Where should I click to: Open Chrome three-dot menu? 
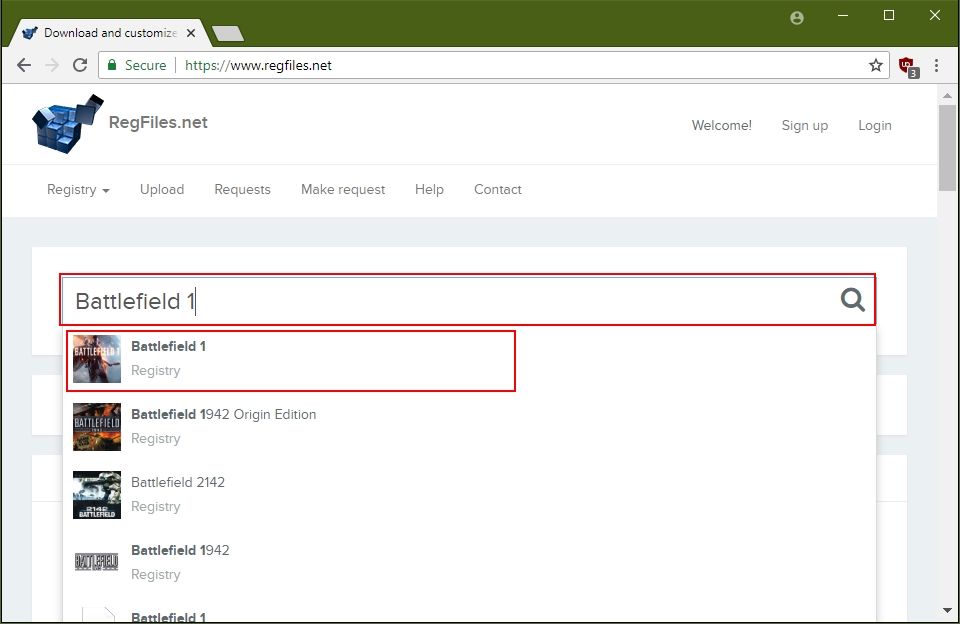pyautogui.click(x=937, y=65)
